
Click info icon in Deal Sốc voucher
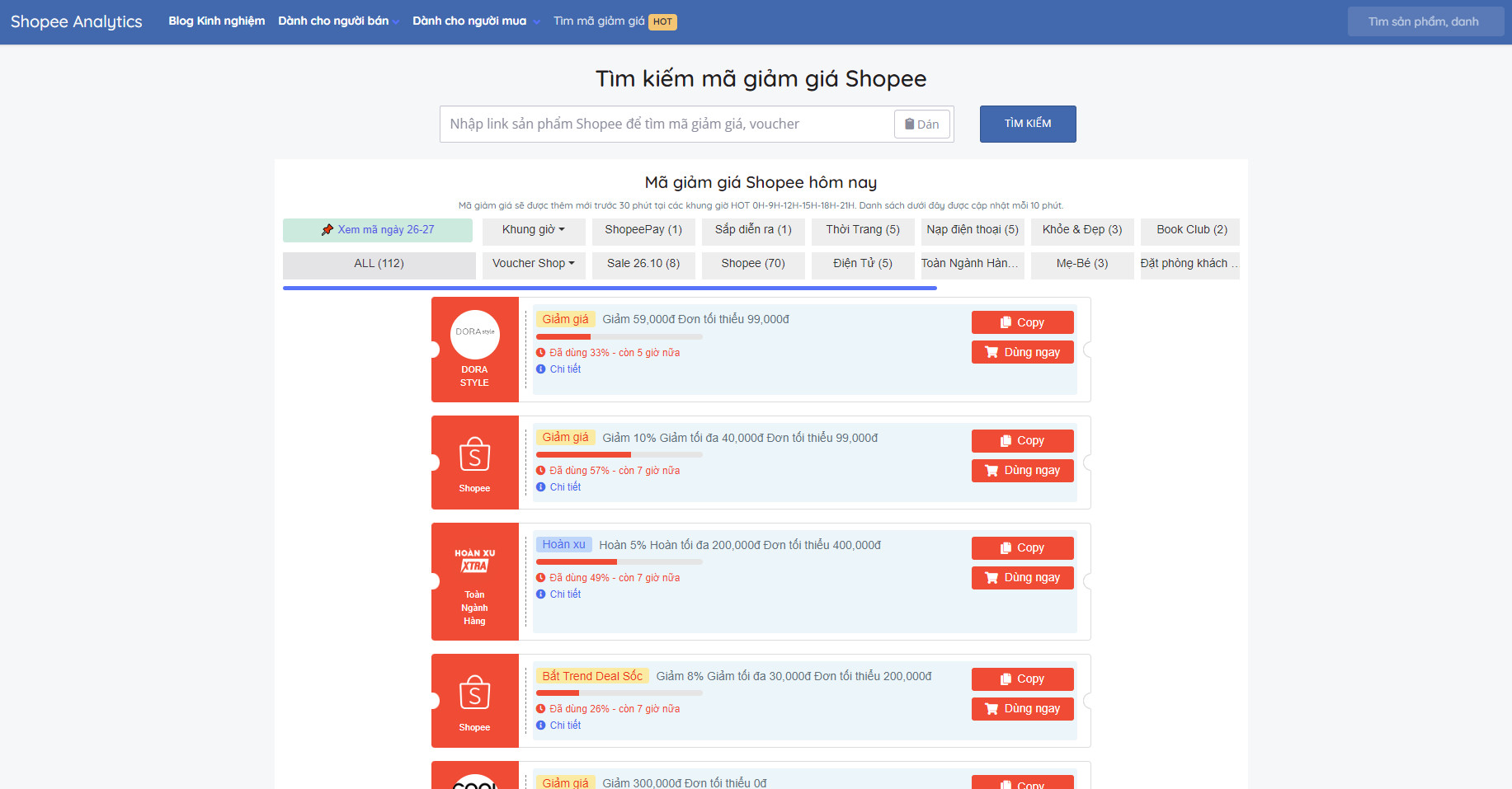click(541, 726)
